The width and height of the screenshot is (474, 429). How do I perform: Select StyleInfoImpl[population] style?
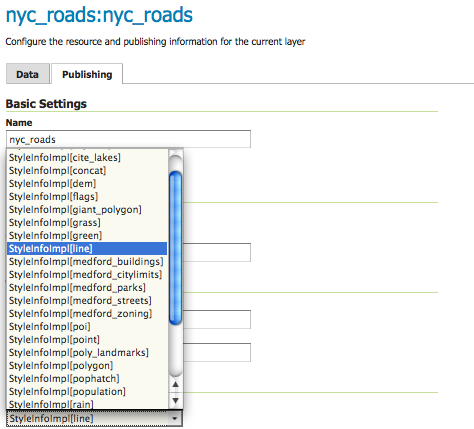(x=87, y=391)
